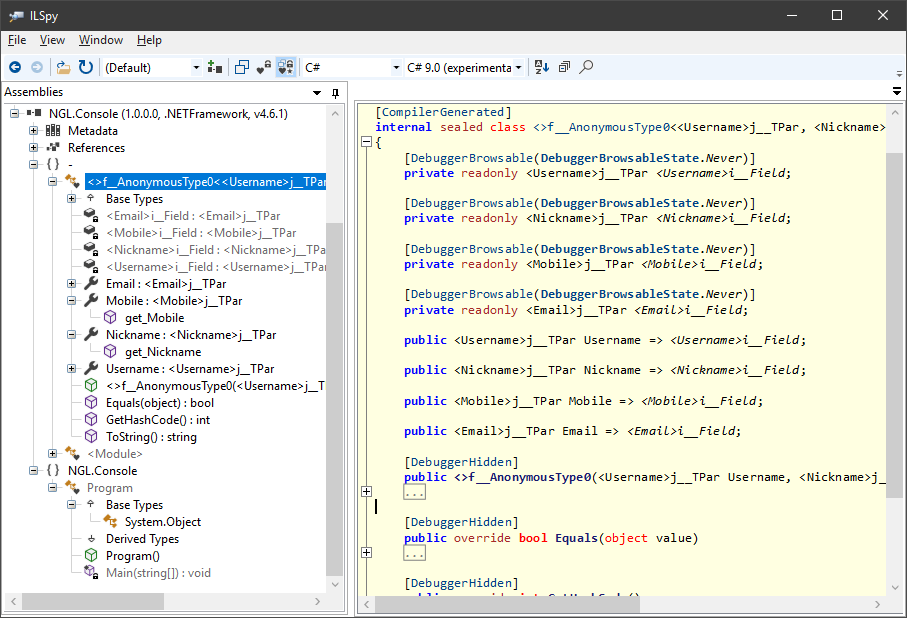Open the Window menu
The width and height of the screenshot is (907, 618).
pyautogui.click(x=101, y=40)
